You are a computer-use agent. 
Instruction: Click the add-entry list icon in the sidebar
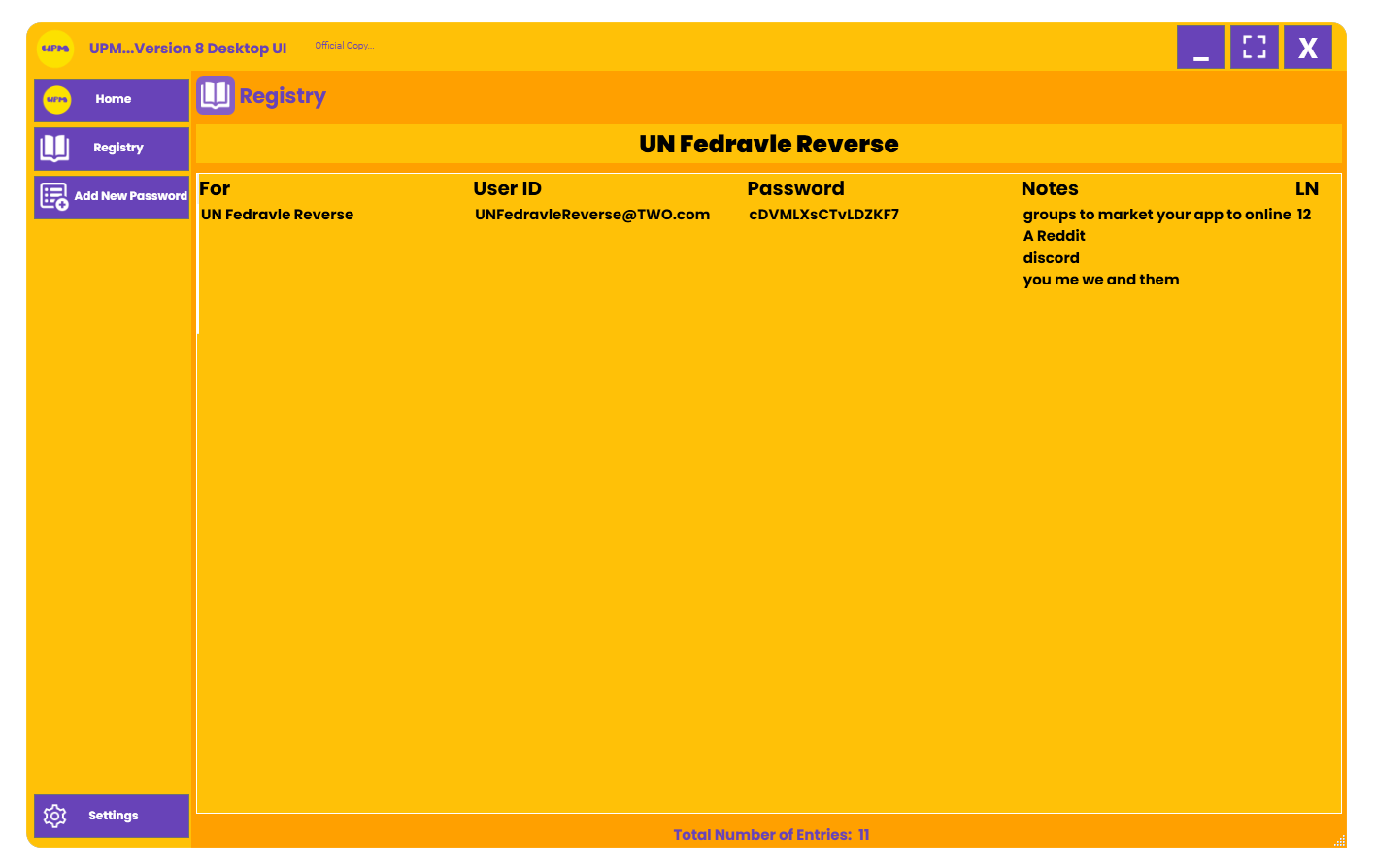pos(54,196)
